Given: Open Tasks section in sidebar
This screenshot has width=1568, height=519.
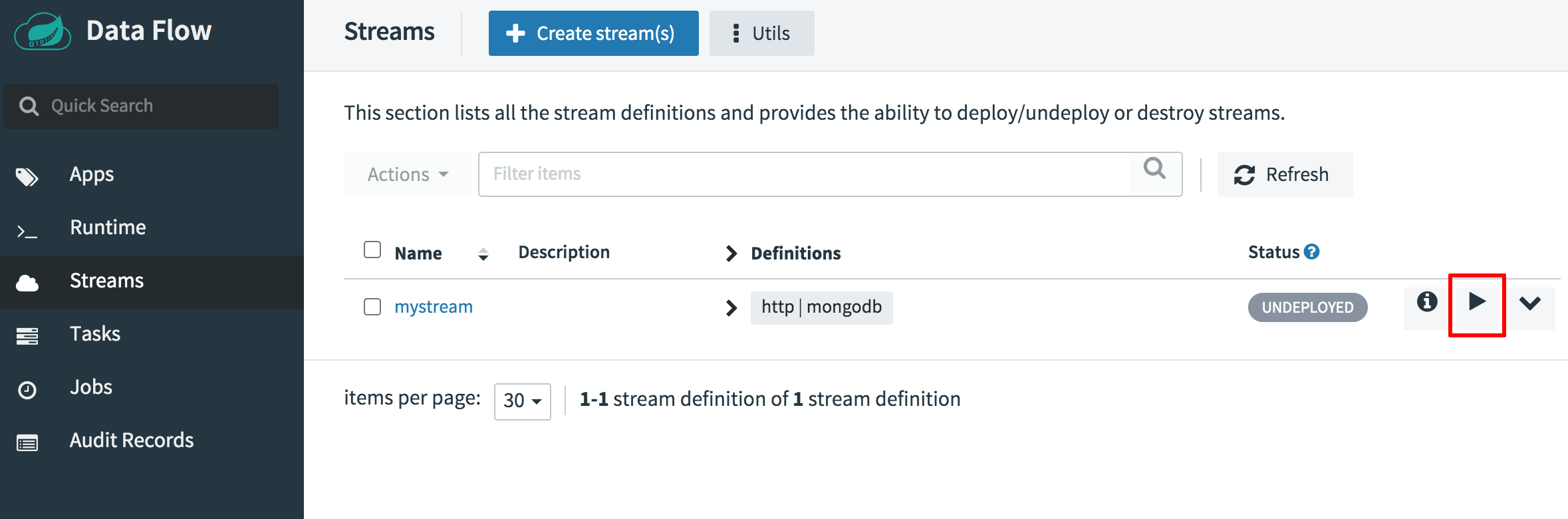Looking at the screenshot, I should click(x=95, y=334).
